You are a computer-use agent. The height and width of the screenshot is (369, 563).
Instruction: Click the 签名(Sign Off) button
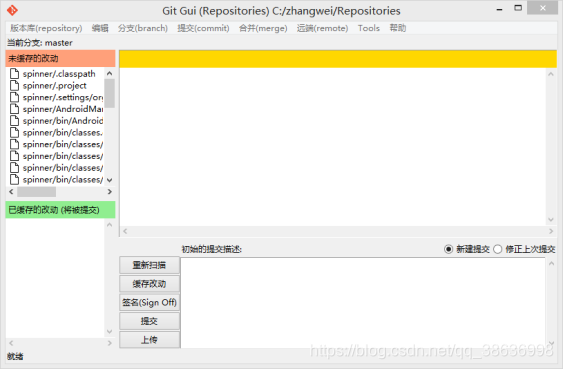149,303
